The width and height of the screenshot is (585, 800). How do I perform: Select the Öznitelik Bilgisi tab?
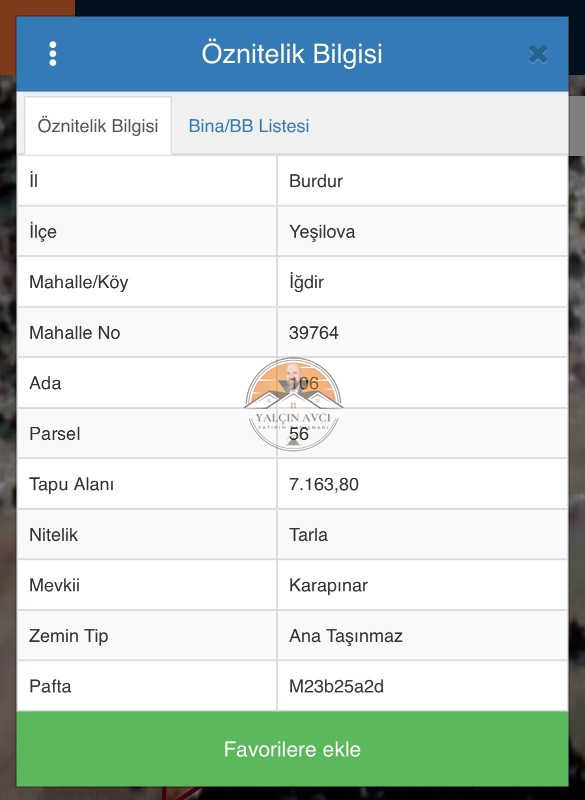(x=98, y=126)
